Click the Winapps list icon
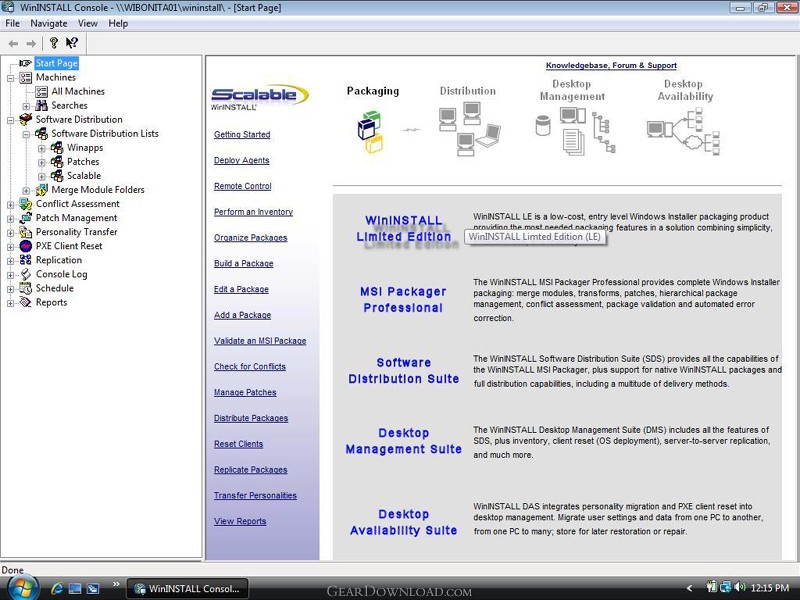Image resolution: width=800 pixels, height=600 pixels. coord(57,148)
